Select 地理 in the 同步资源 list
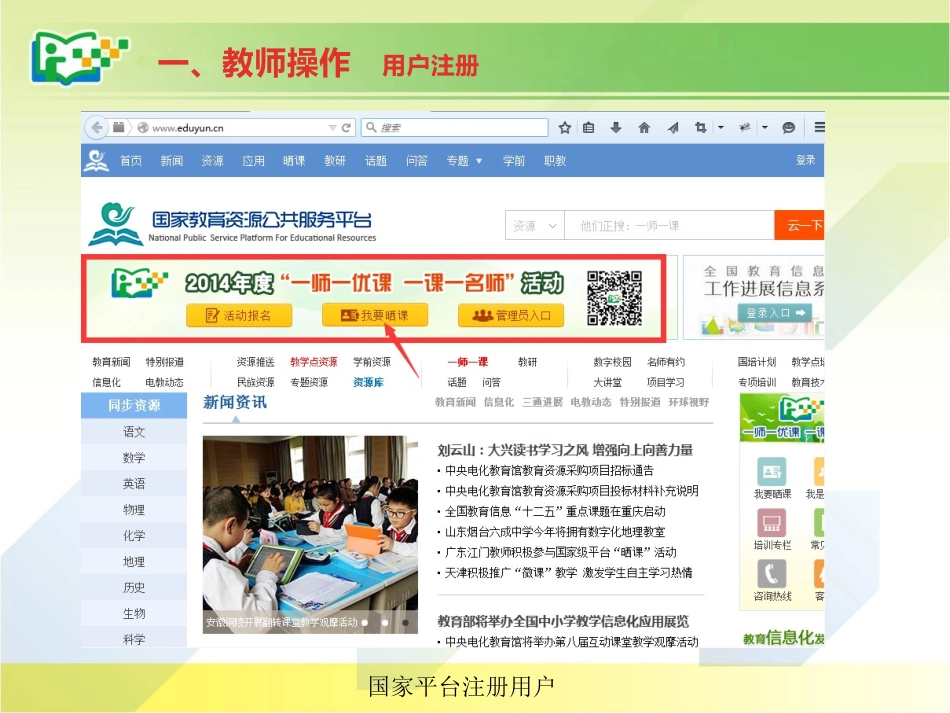 click(134, 562)
